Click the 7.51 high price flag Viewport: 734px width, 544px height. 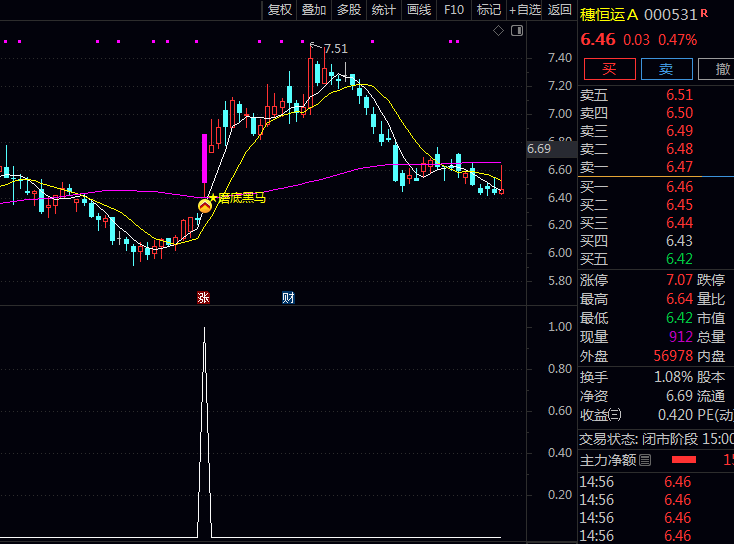click(x=336, y=48)
